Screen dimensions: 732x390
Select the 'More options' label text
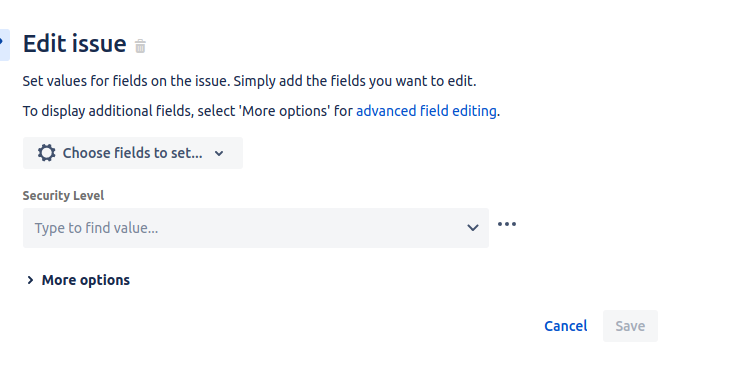86,280
